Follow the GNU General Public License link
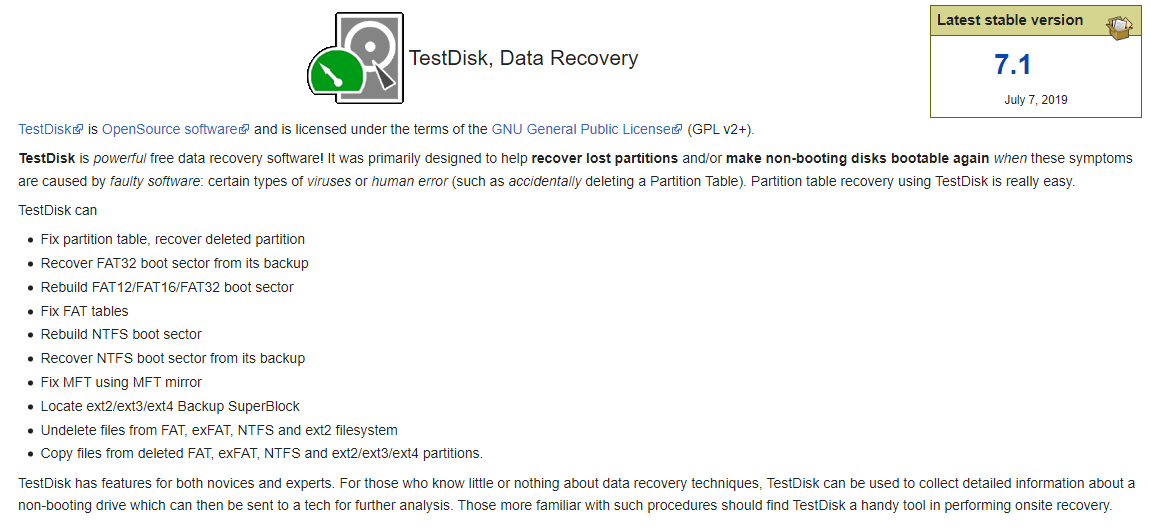This screenshot has width=1151, height=530. coord(580,129)
